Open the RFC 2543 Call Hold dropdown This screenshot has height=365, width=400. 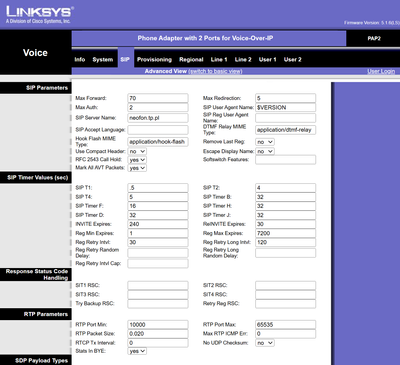[137, 160]
